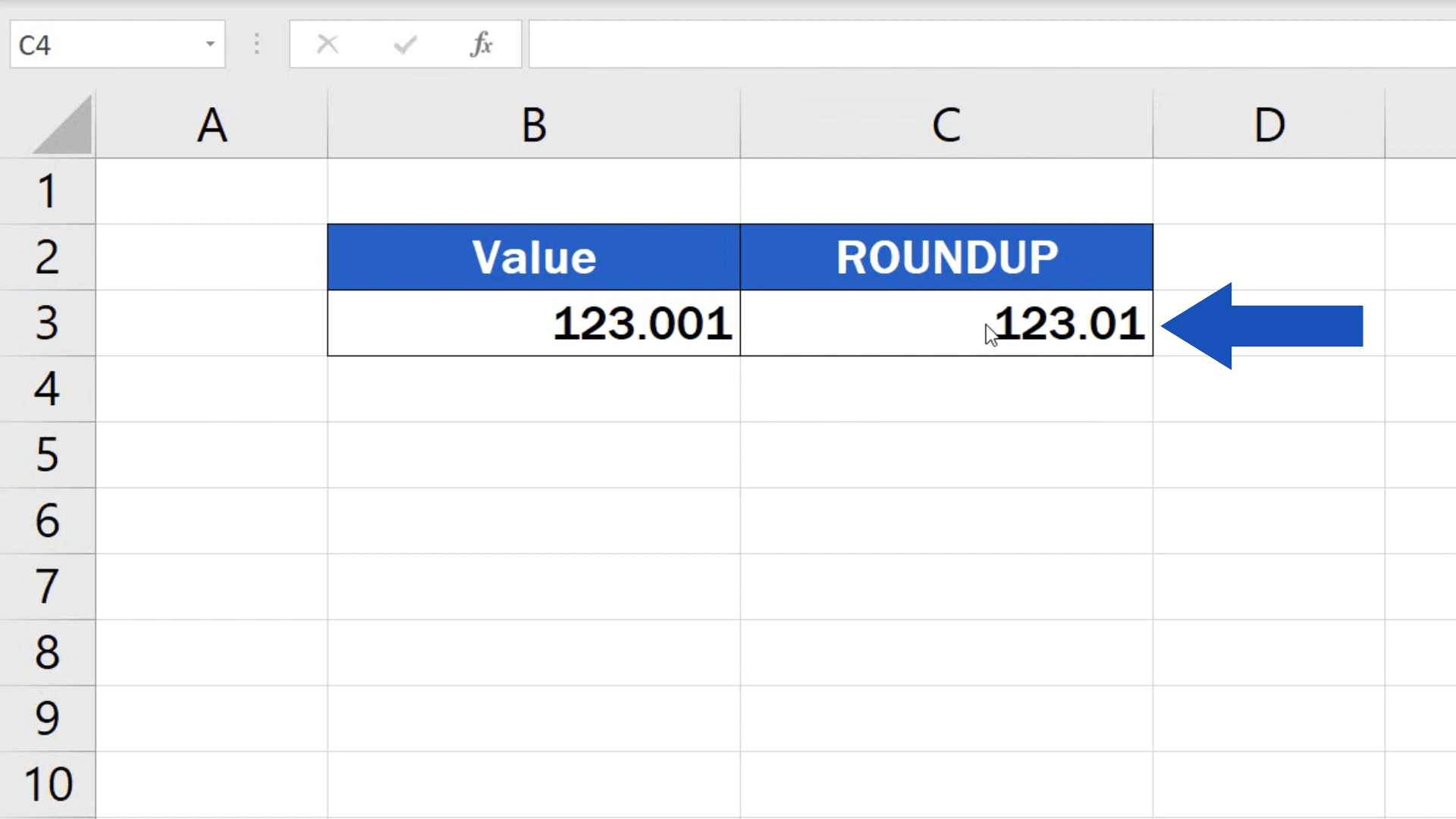Select row 1 by clicking its header
Screen dimensions: 1456x819
pos(48,191)
